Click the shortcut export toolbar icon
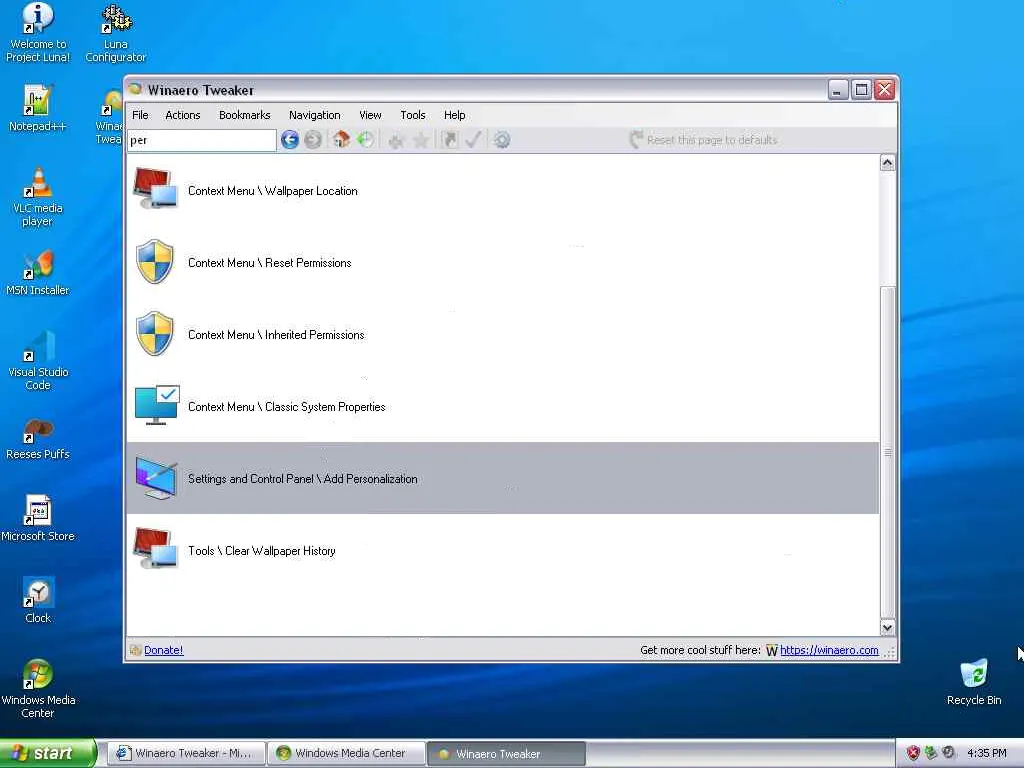1024x768 pixels. (x=449, y=140)
